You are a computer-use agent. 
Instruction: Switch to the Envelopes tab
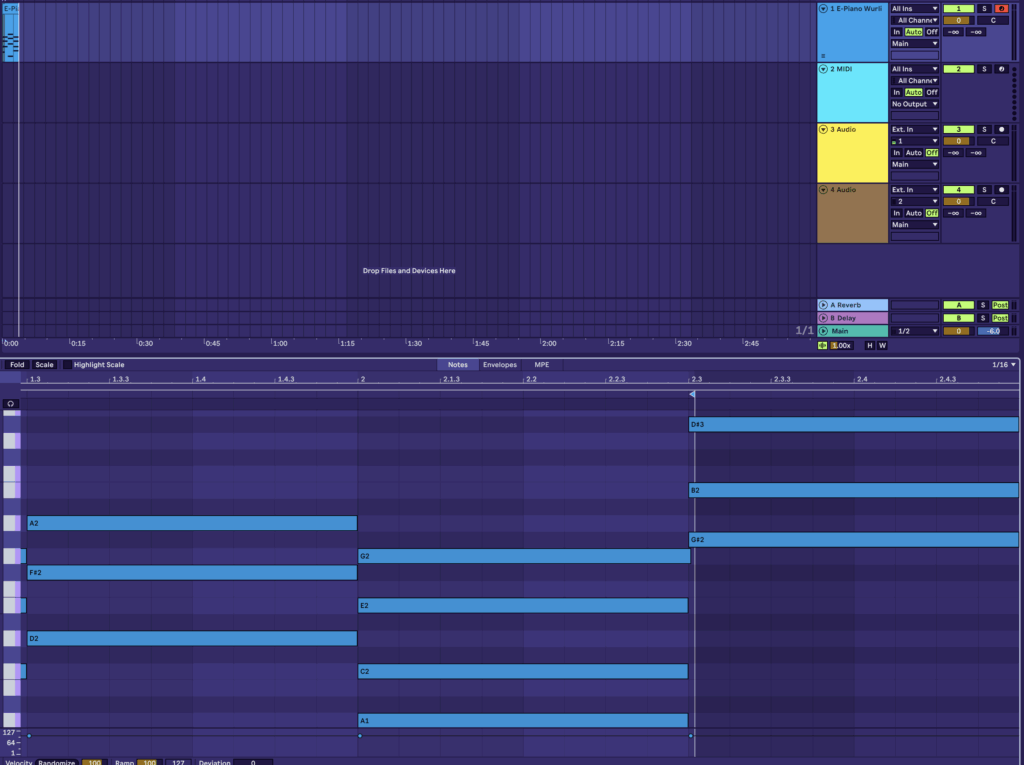pos(500,365)
